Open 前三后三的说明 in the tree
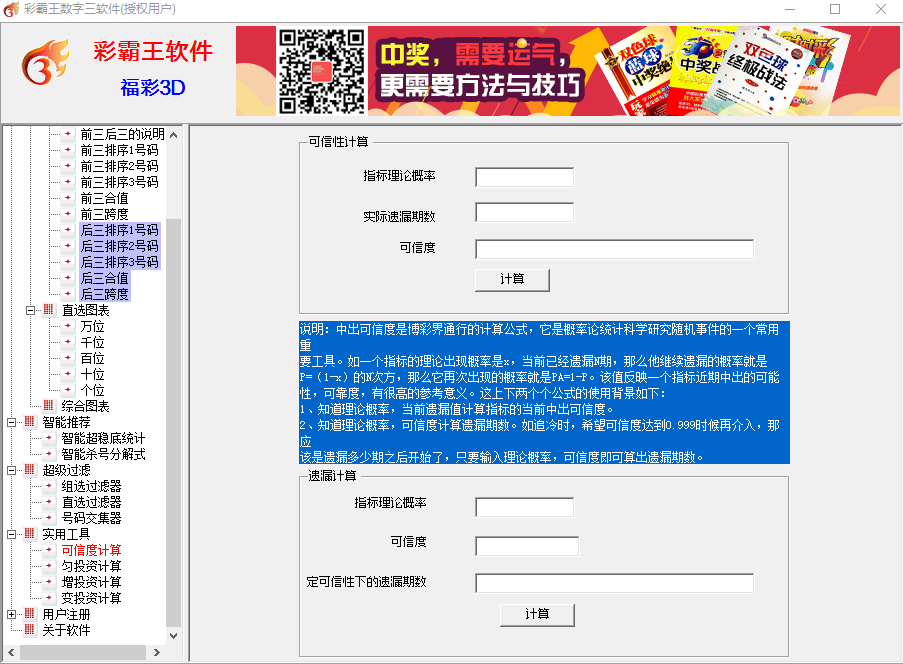The width and height of the screenshot is (903, 664). click(x=122, y=134)
